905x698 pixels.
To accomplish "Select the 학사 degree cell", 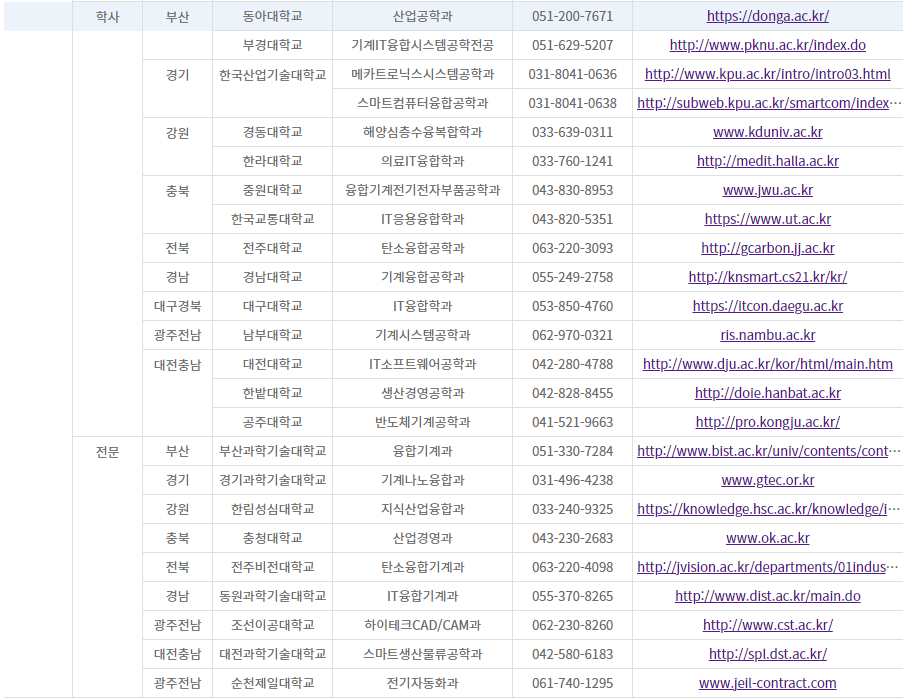I will [107, 17].
